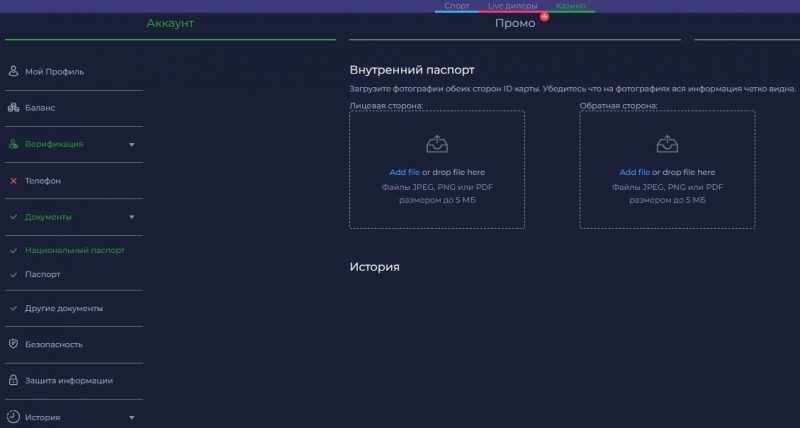Image resolution: width=800 pixels, height=428 pixels.
Task: Click the Баланс icon in sidebar
Action: tap(13, 107)
